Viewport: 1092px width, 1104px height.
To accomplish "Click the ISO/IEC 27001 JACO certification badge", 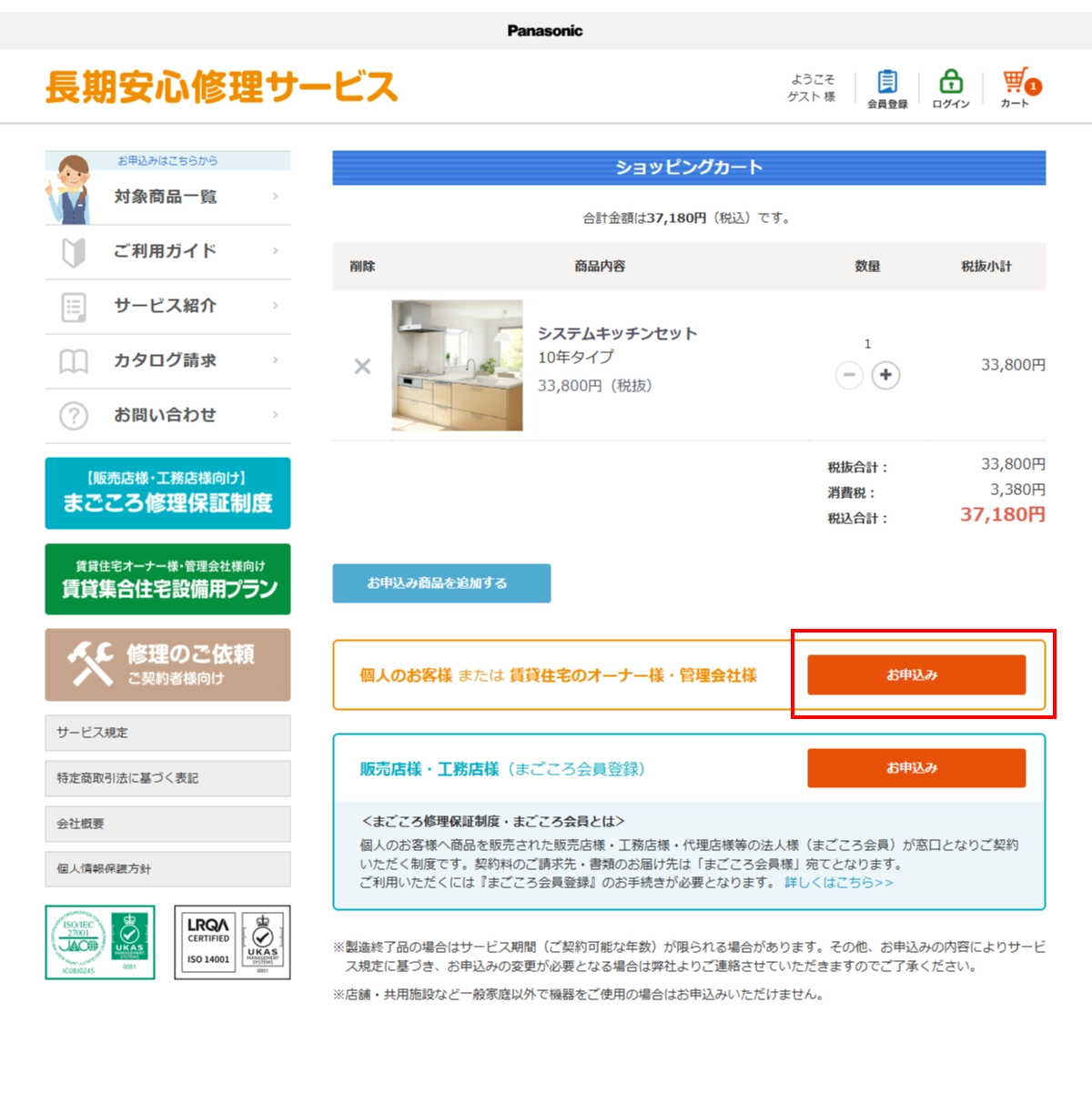I will 100,942.
